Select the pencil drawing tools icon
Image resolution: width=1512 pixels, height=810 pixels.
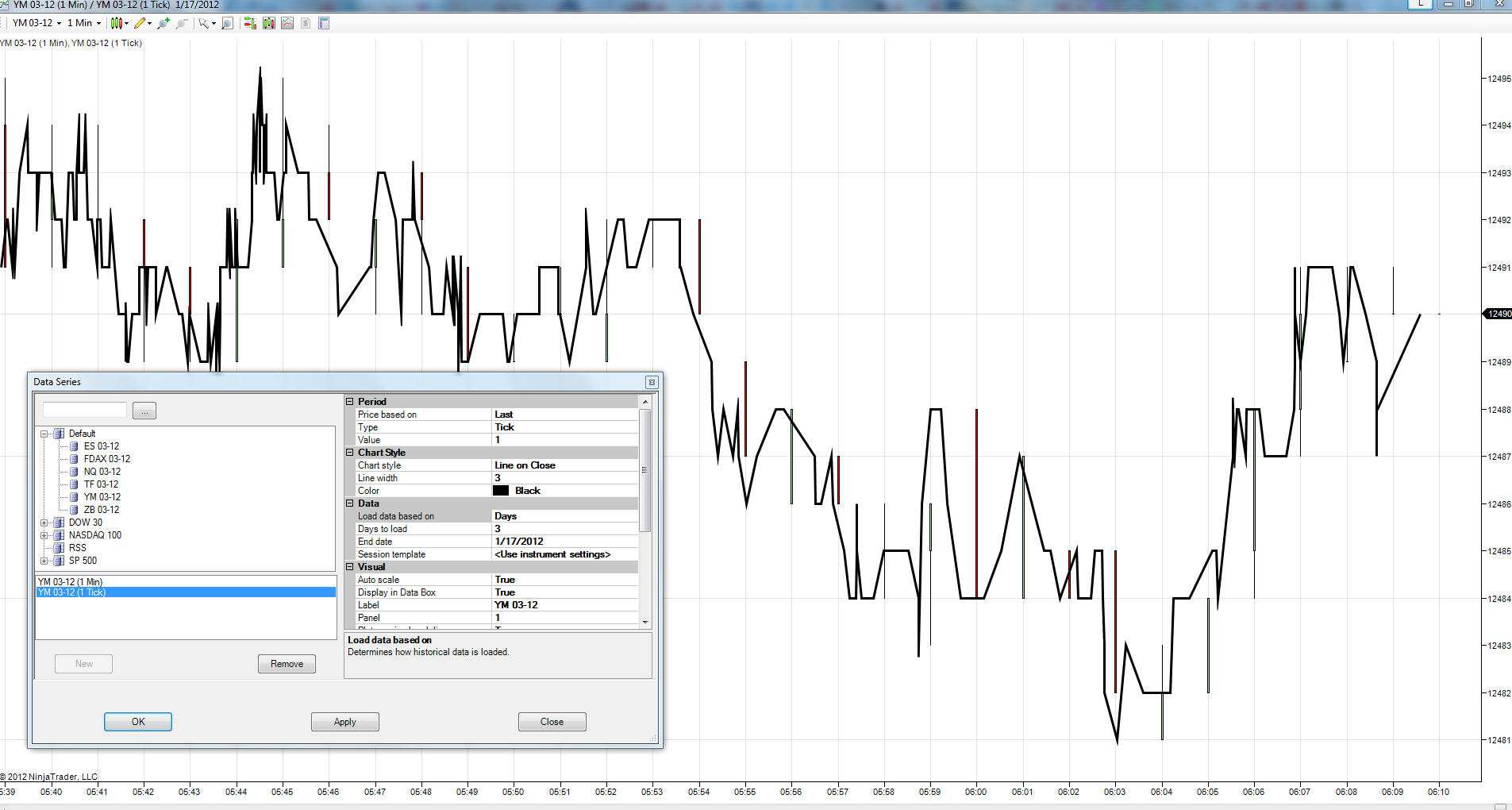(140, 23)
